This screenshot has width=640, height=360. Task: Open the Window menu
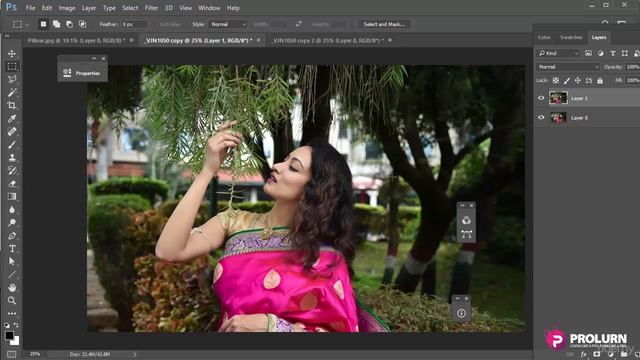[x=209, y=8]
